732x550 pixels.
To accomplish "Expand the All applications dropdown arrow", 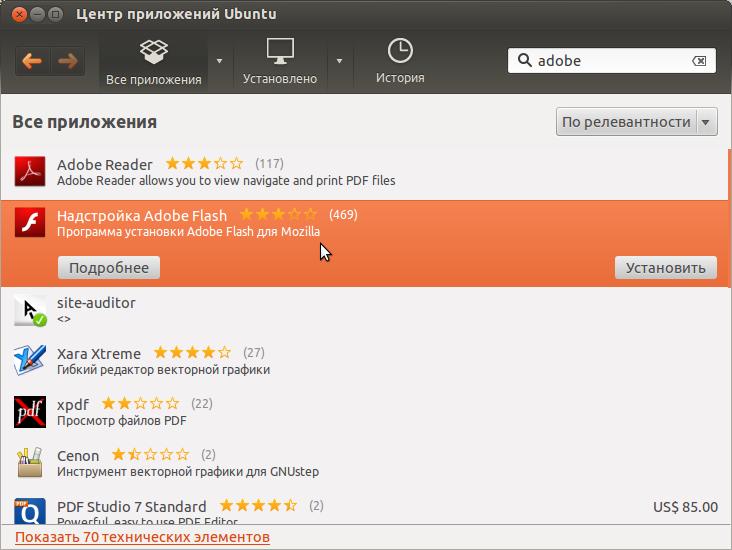I will [219, 61].
